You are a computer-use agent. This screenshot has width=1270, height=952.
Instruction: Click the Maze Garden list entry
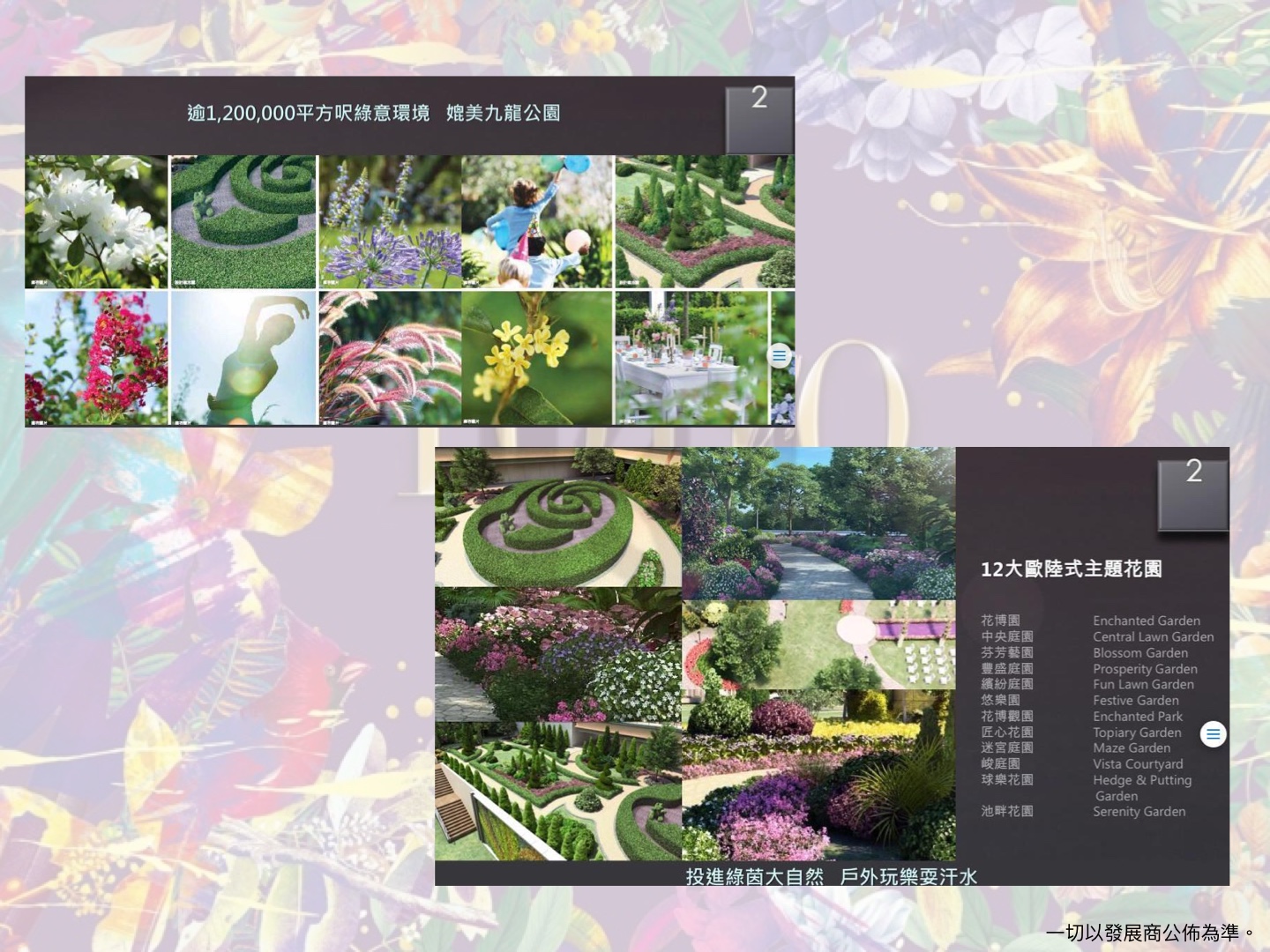click(x=1132, y=747)
